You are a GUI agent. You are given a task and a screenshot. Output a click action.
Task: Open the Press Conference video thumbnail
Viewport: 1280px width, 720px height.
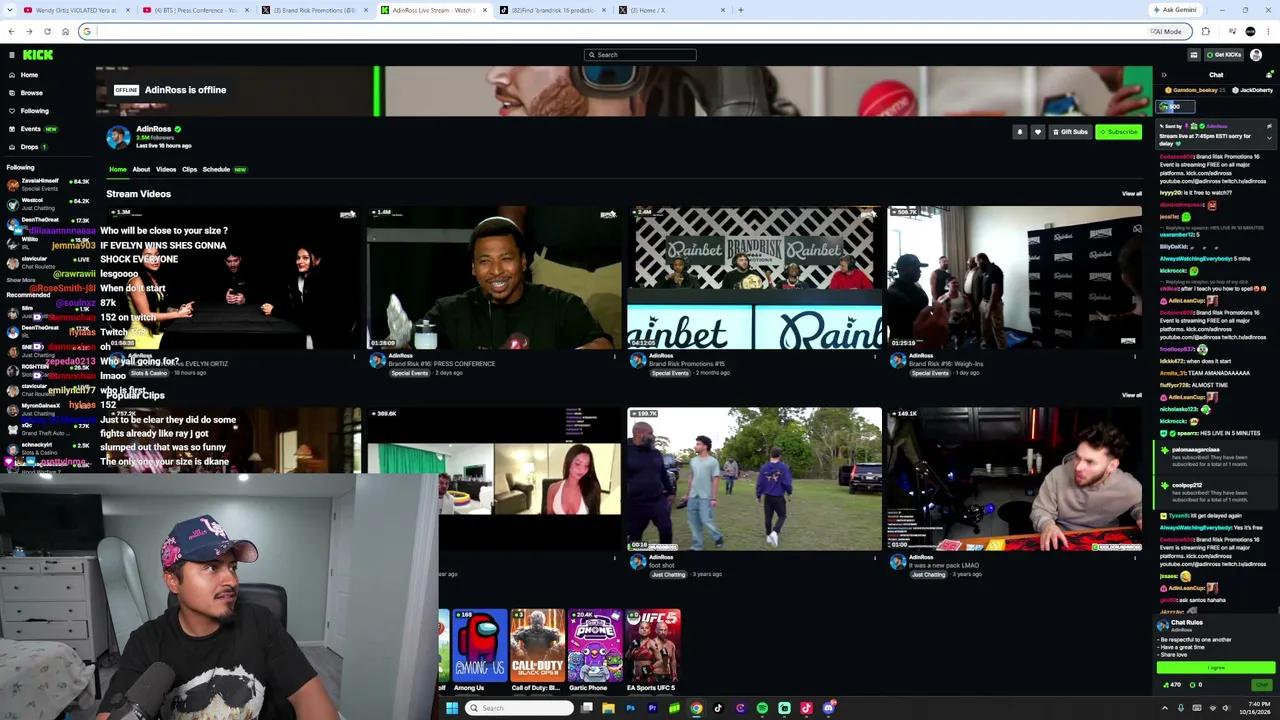[493, 277]
